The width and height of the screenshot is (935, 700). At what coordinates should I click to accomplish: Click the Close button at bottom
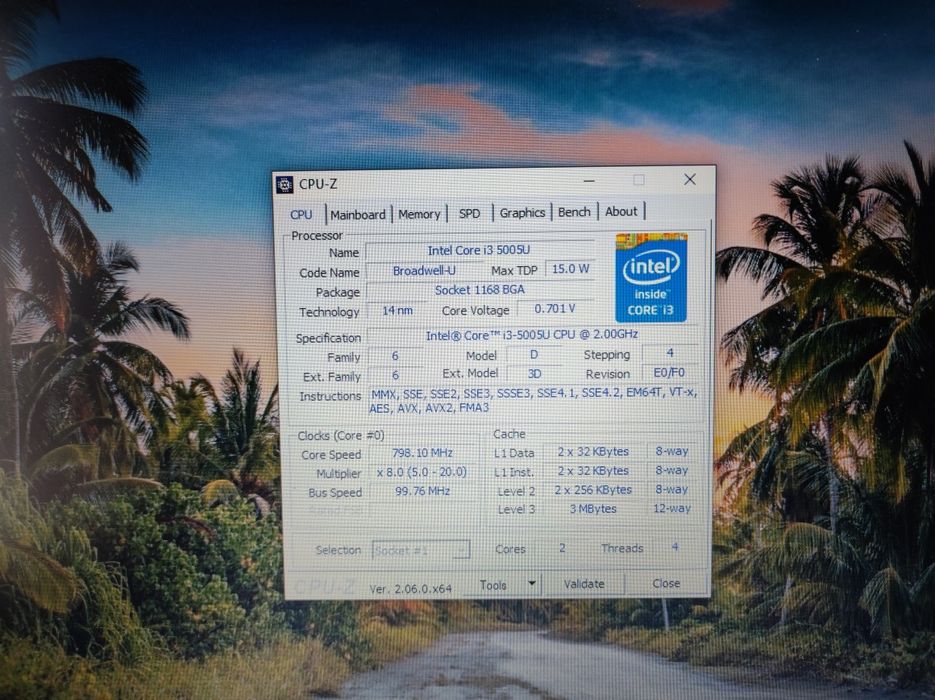666,583
